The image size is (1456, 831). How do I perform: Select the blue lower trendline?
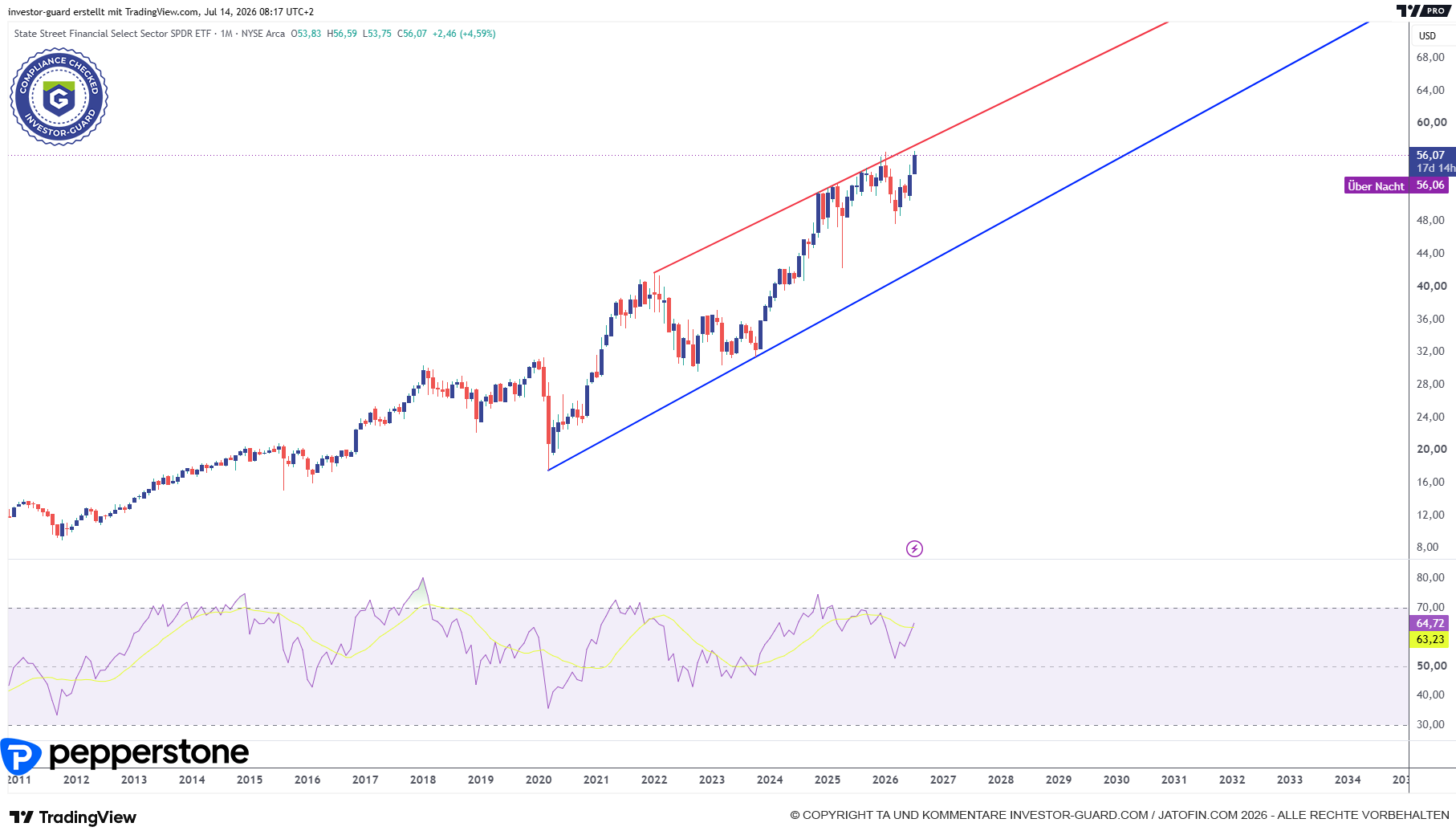click(958, 246)
